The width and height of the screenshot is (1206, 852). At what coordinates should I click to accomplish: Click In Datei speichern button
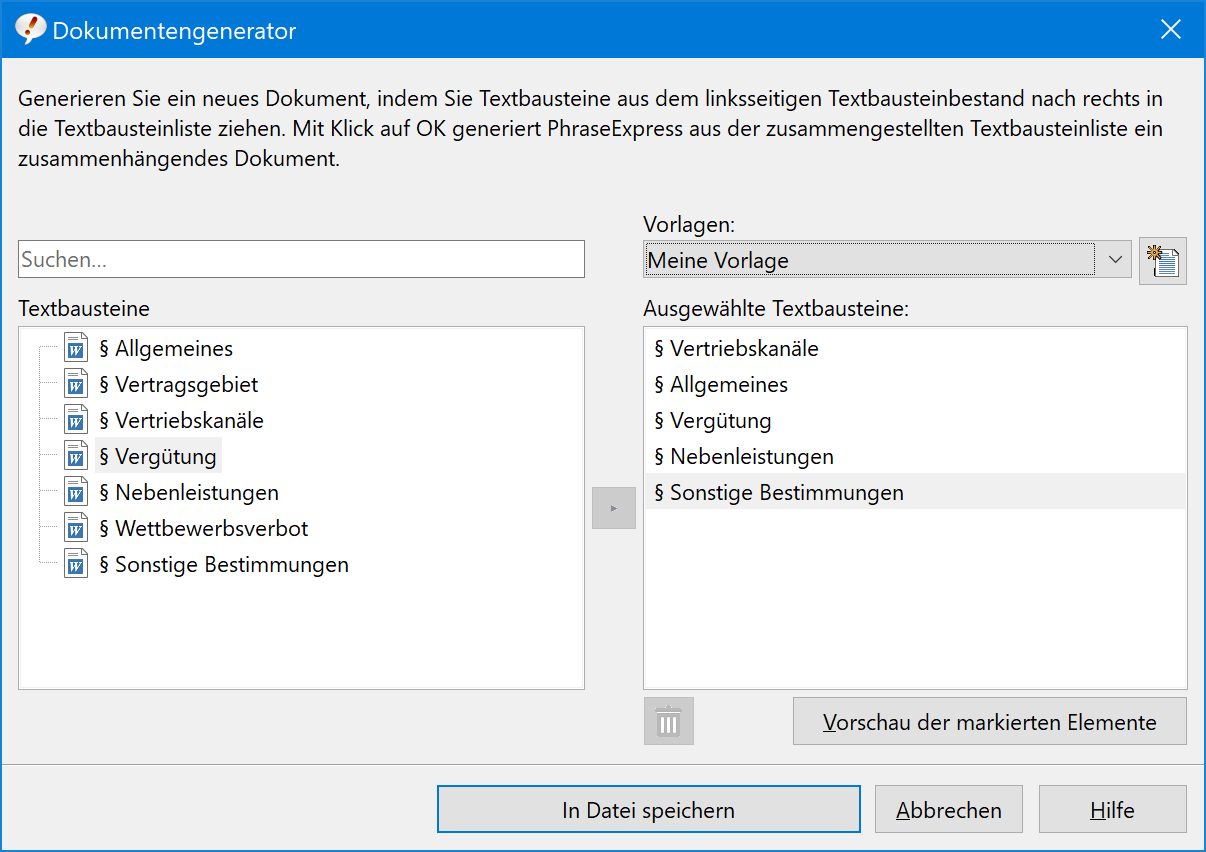649,809
